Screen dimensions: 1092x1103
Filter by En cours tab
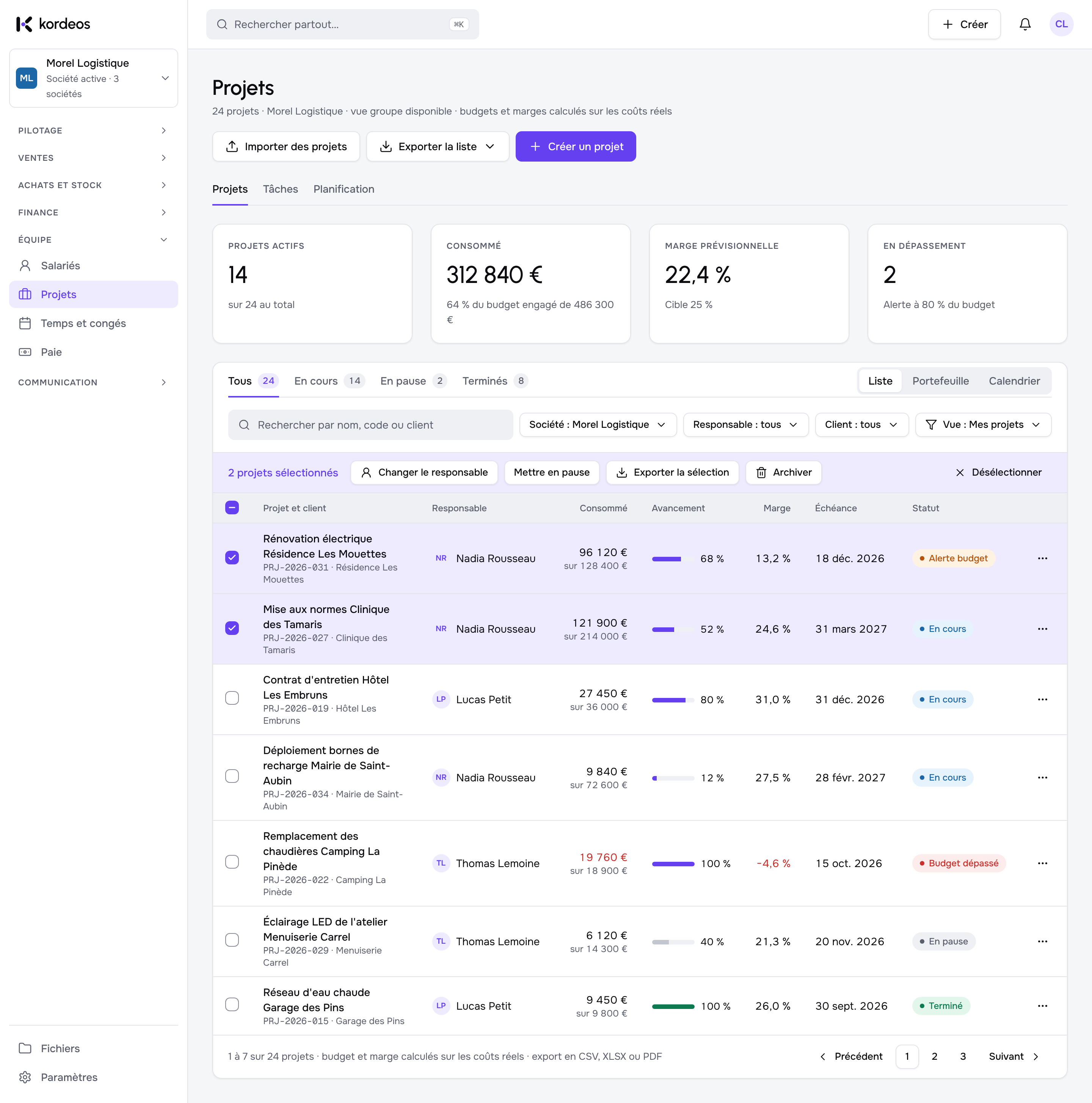329,381
